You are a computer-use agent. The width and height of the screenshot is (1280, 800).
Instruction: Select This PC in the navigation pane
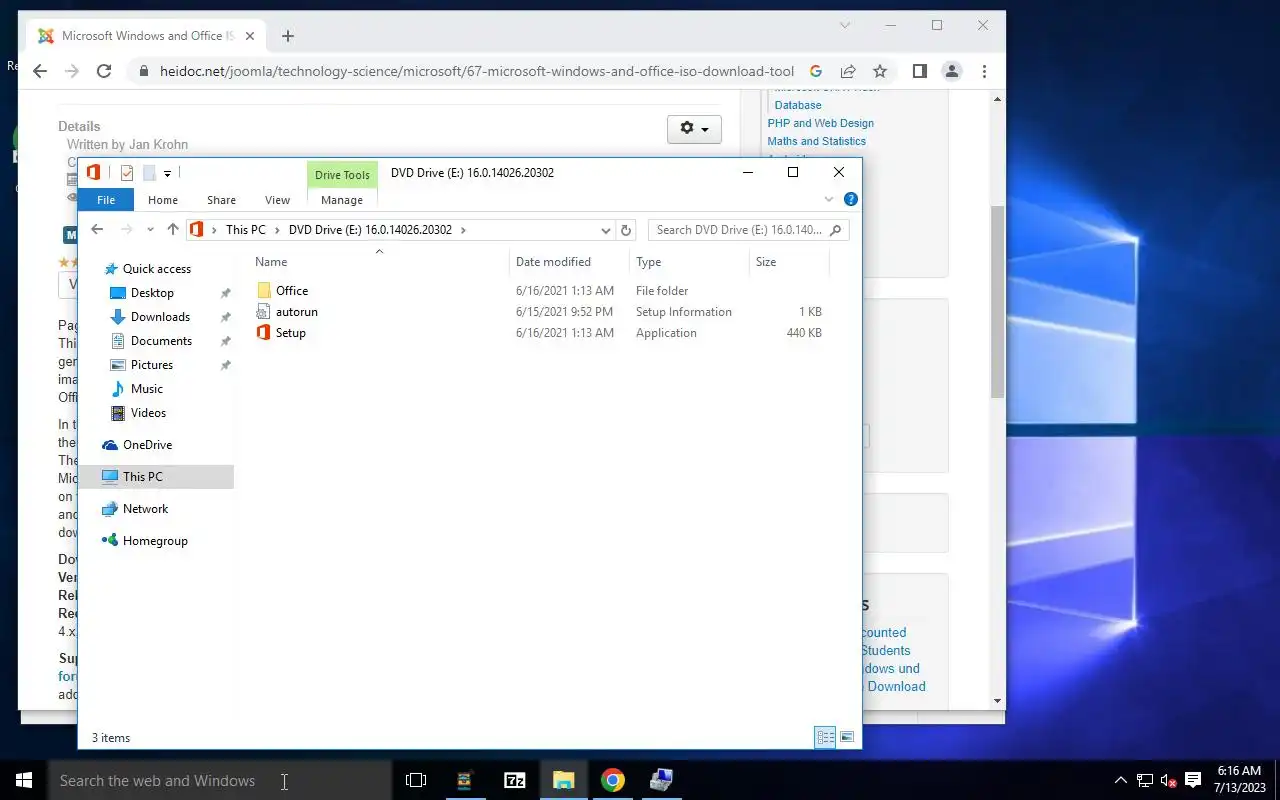coord(156,477)
